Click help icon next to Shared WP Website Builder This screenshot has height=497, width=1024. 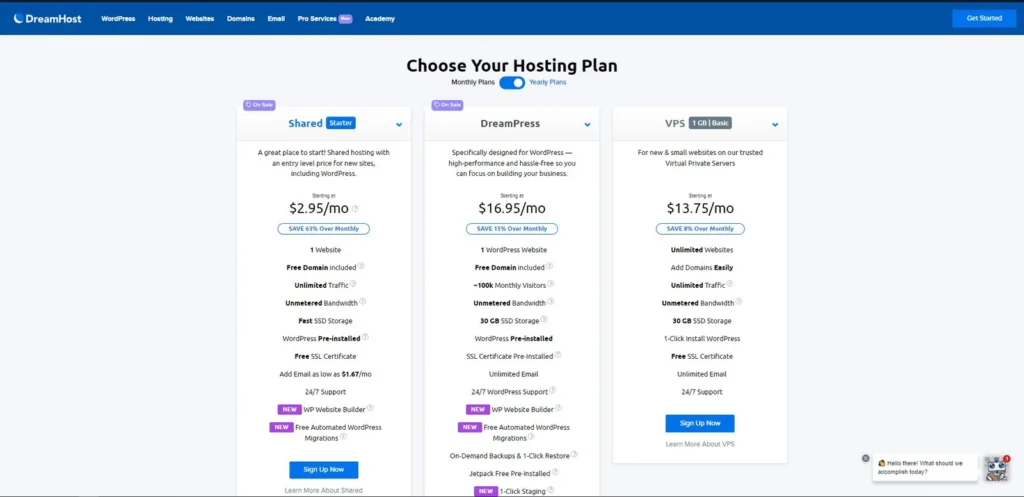pos(370,408)
